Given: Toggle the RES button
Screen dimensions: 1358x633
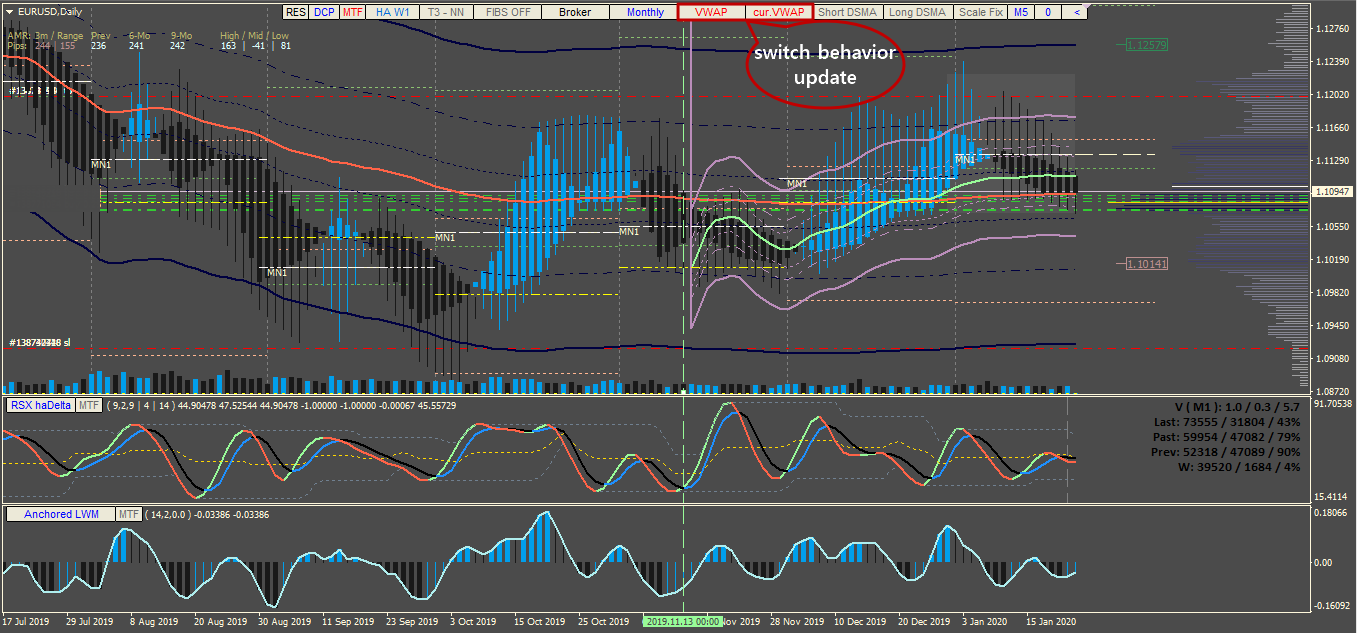Looking at the screenshot, I should tap(295, 12).
